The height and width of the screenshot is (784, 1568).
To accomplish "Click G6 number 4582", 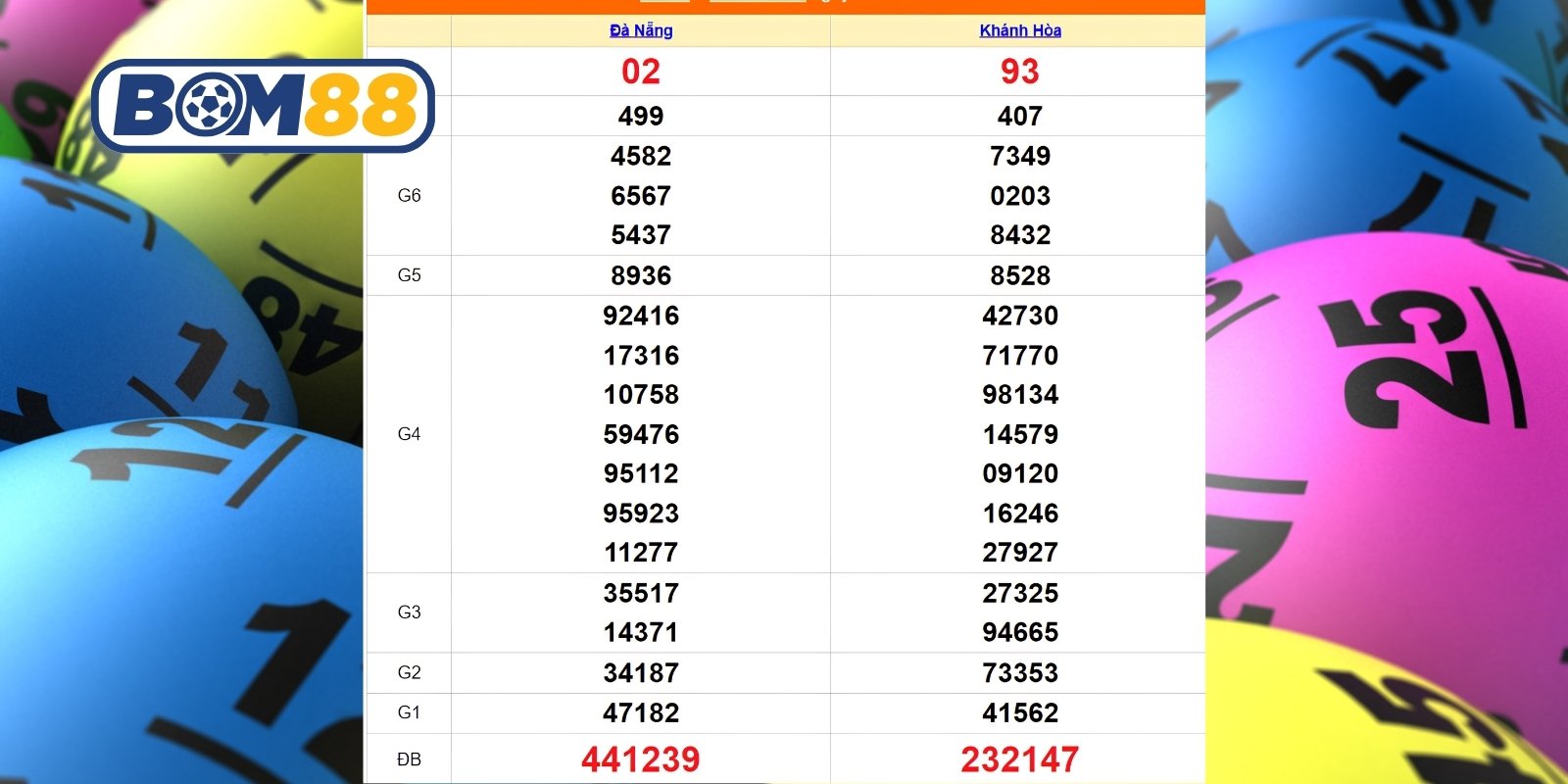I will [641, 156].
